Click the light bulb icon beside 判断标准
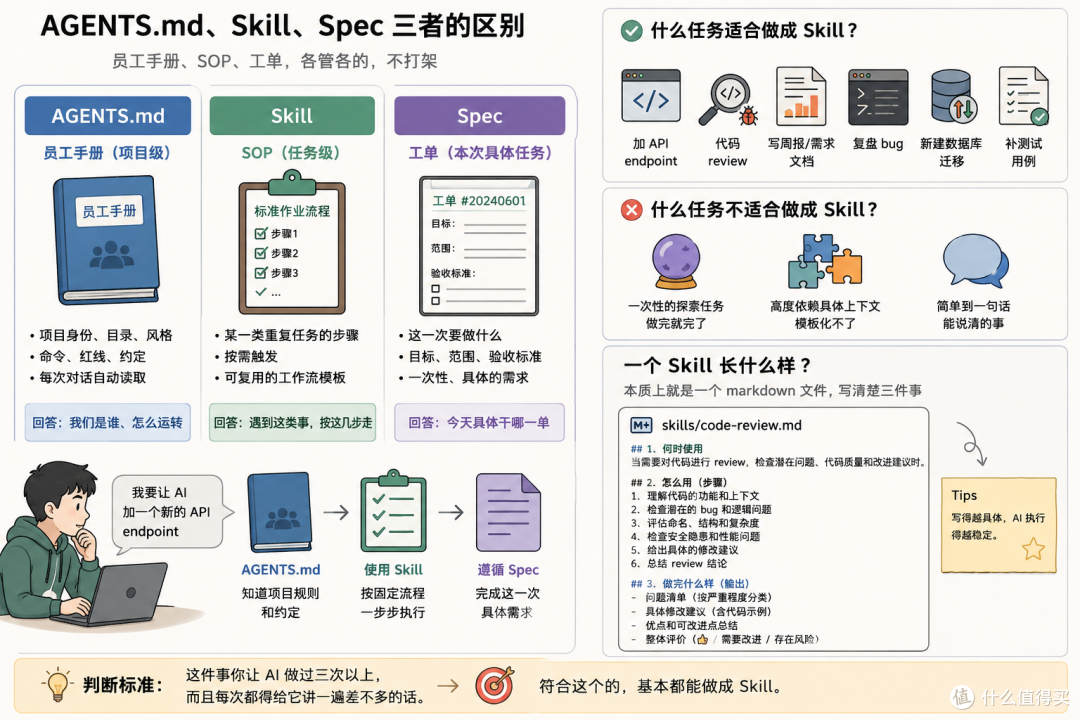This screenshot has width=1080, height=720. [x=57, y=684]
